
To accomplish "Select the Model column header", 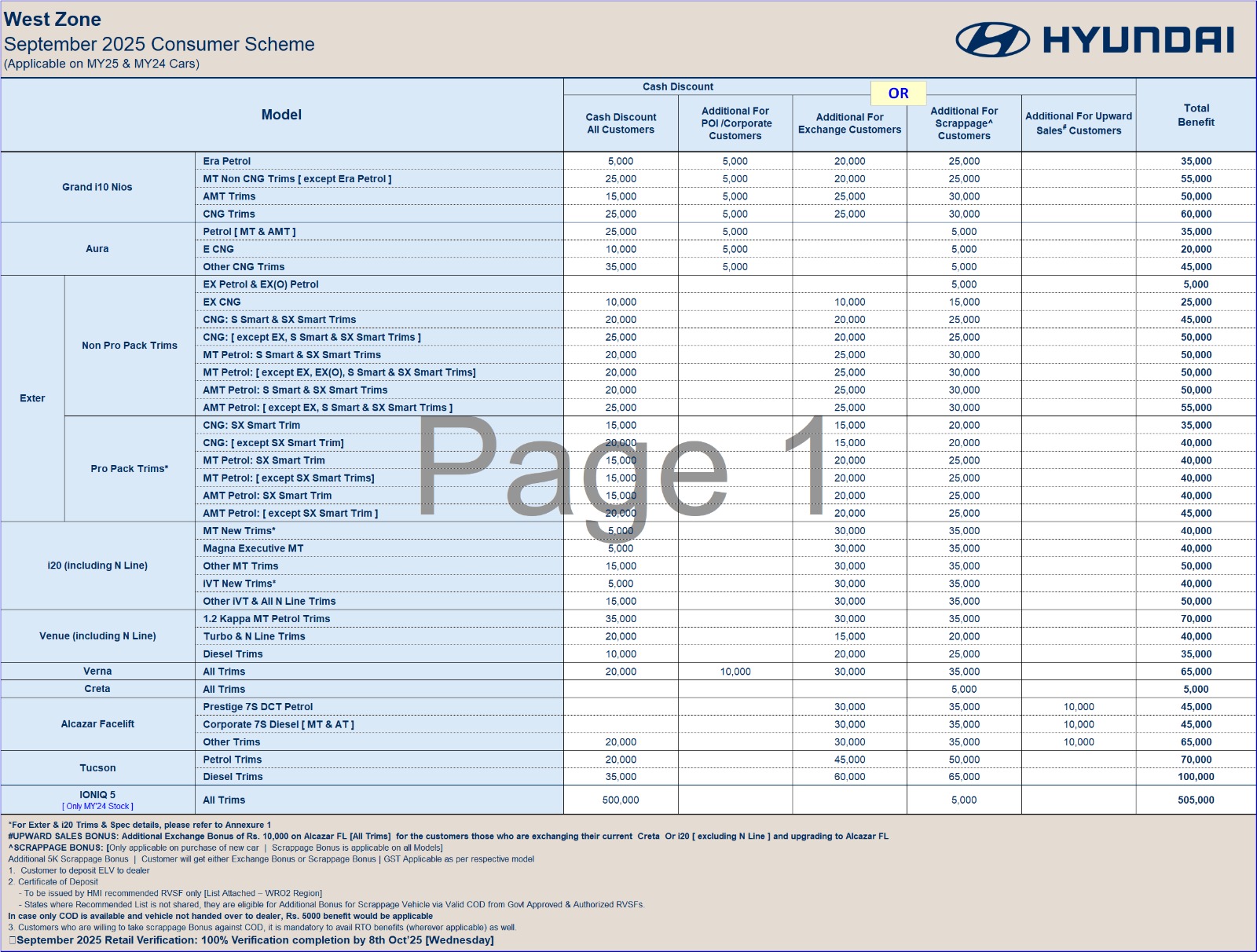I will 281,115.
